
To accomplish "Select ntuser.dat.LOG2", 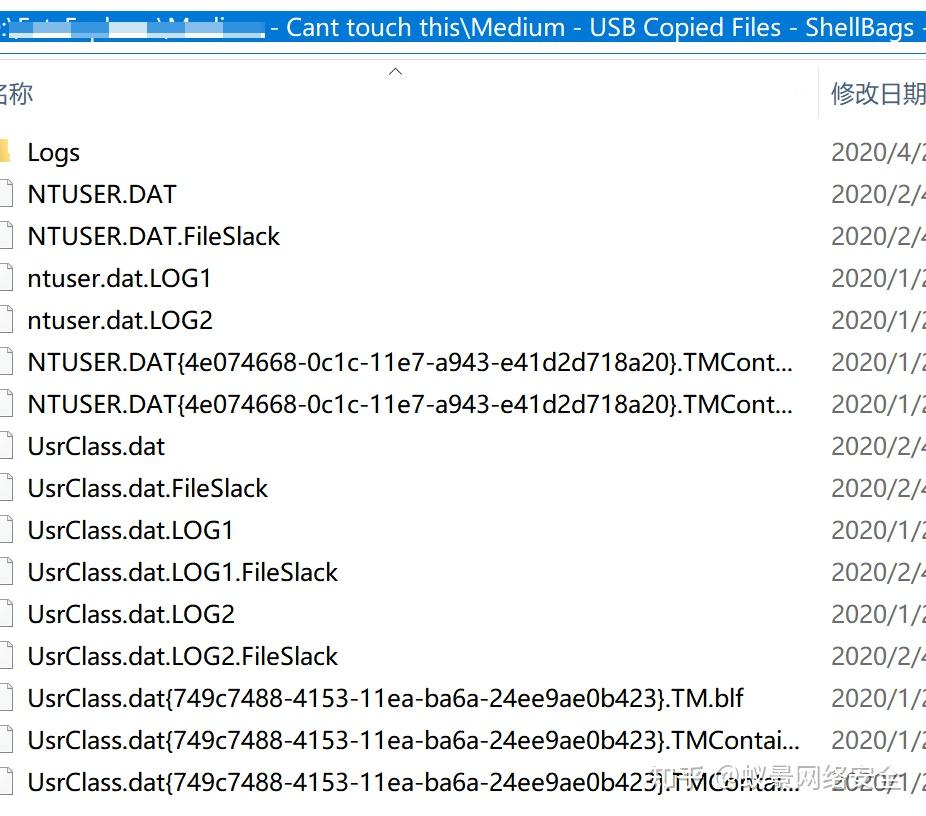I will tap(120, 320).
